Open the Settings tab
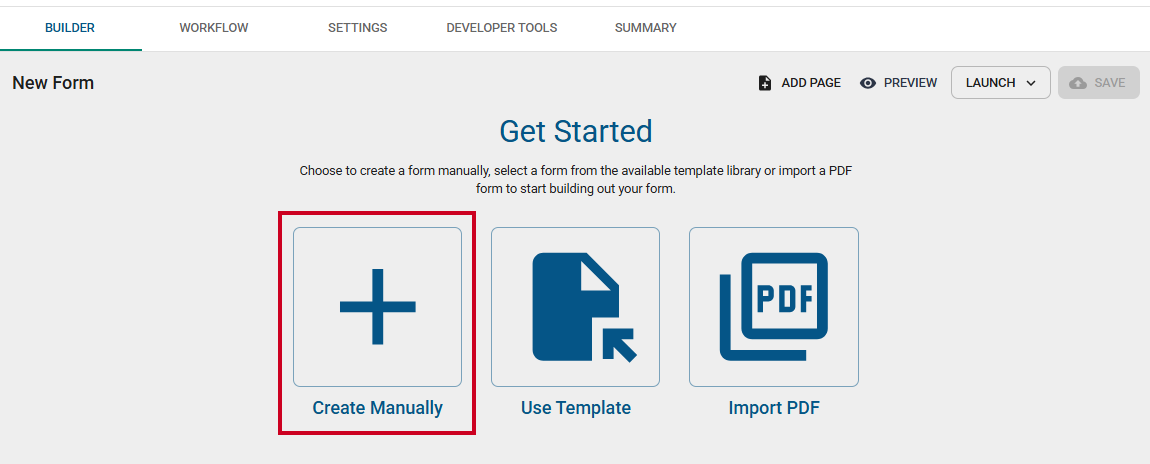Image resolution: width=1150 pixels, height=464 pixels. point(358,28)
